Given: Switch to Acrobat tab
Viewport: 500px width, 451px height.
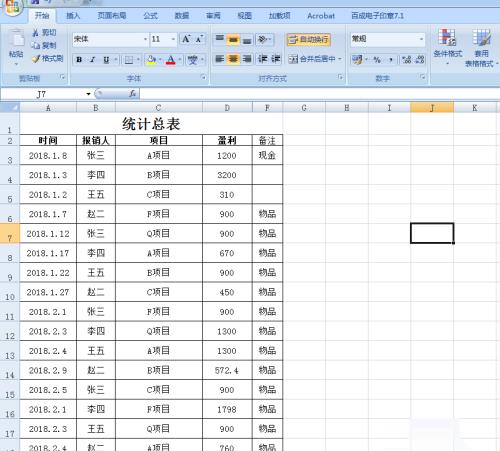Looking at the screenshot, I should [321, 16].
